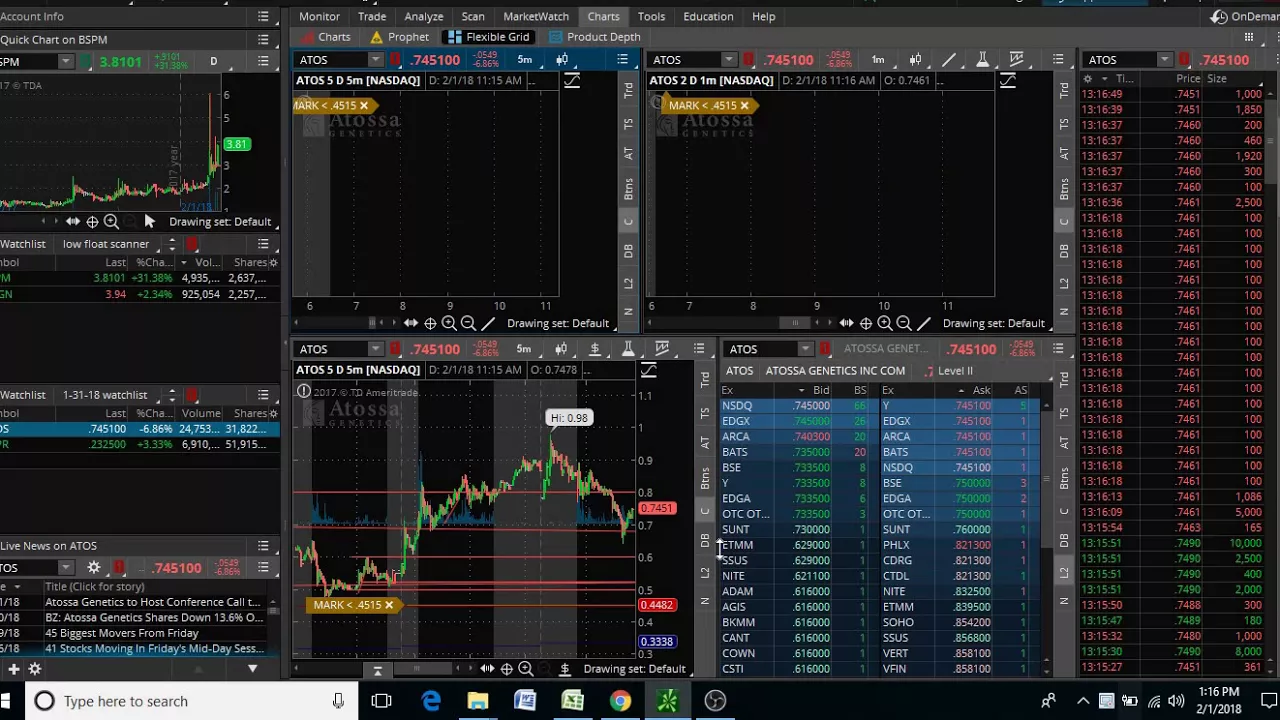The height and width of the screenshot is (720, 1280).
Task: Zoom in on BSPM quick chart
Action: (x=111, y=222)
